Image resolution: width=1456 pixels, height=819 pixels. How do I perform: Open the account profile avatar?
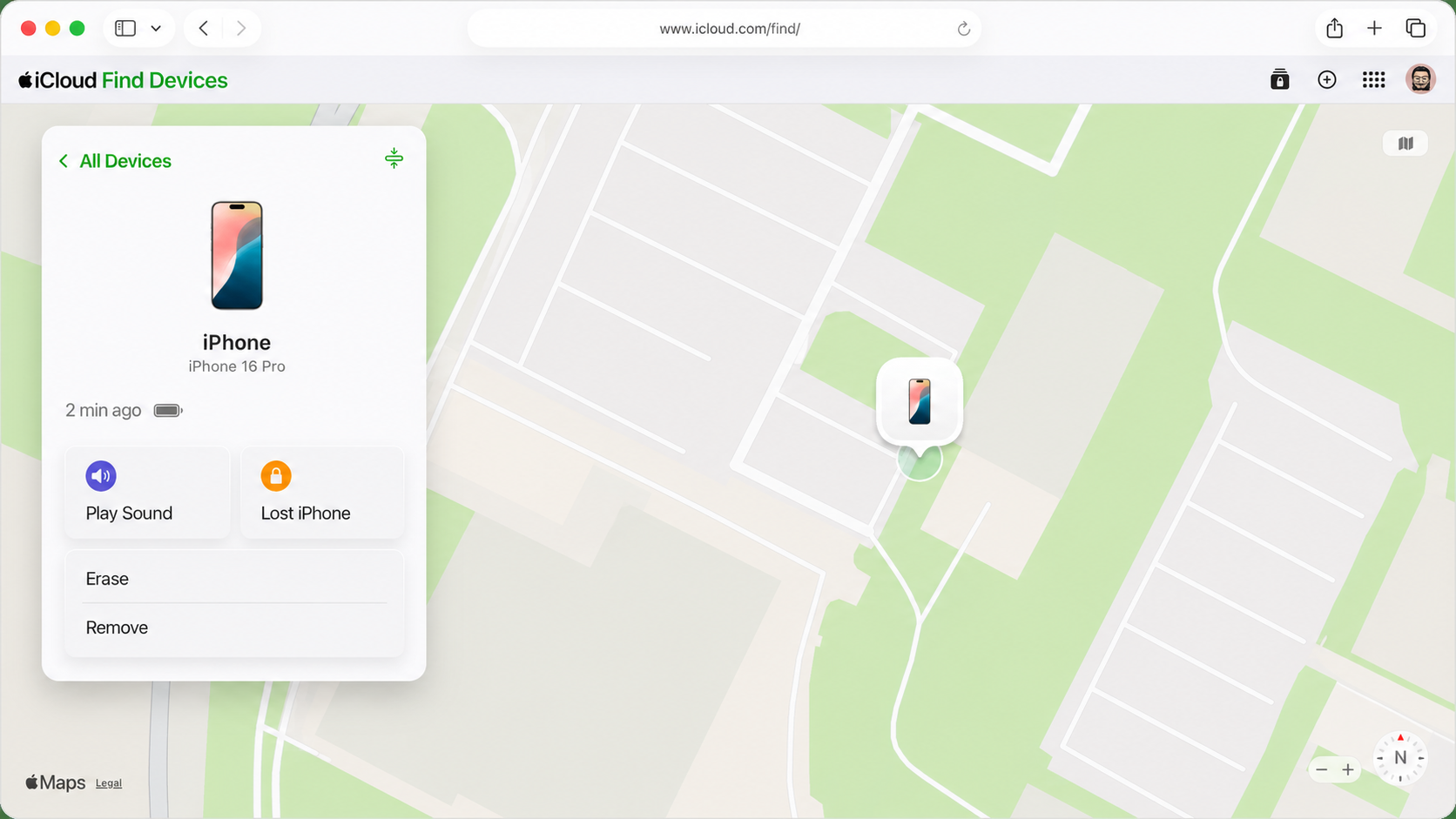[1420, 79]
